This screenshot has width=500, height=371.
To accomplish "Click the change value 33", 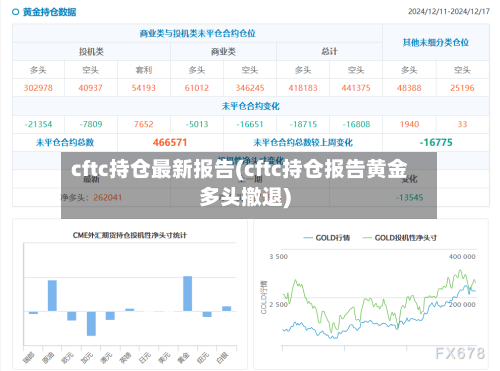I will 462,124.
